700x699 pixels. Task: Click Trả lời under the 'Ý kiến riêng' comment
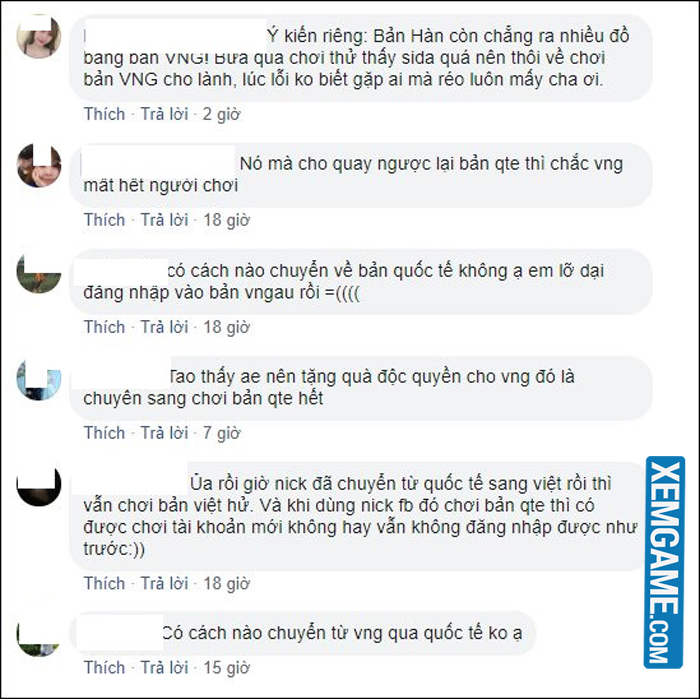(164, 114)
